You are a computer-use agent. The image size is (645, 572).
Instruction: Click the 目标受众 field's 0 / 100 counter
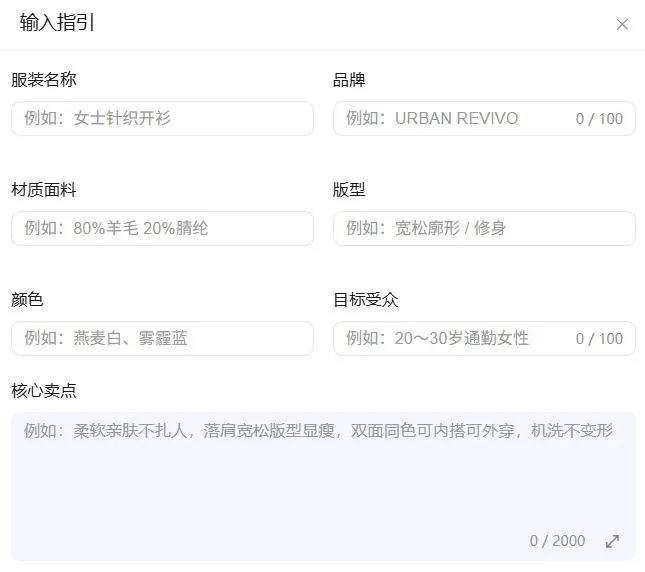click(599, 339)
